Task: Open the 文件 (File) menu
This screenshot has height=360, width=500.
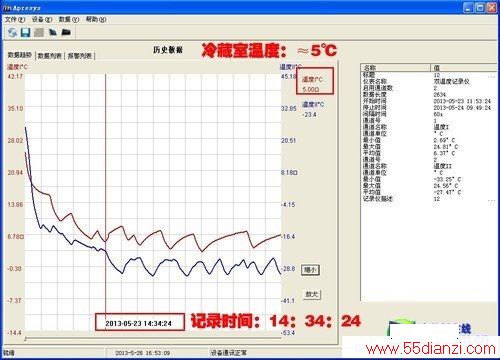Action: coord(15,20)
